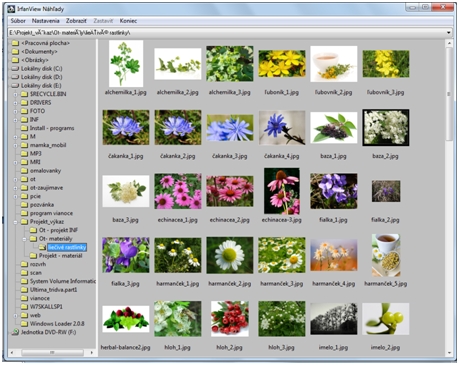The width and height of the screenshot is (459, 365).
Task: Open the folder path dropdown arrow
Action: coord(448,33)
